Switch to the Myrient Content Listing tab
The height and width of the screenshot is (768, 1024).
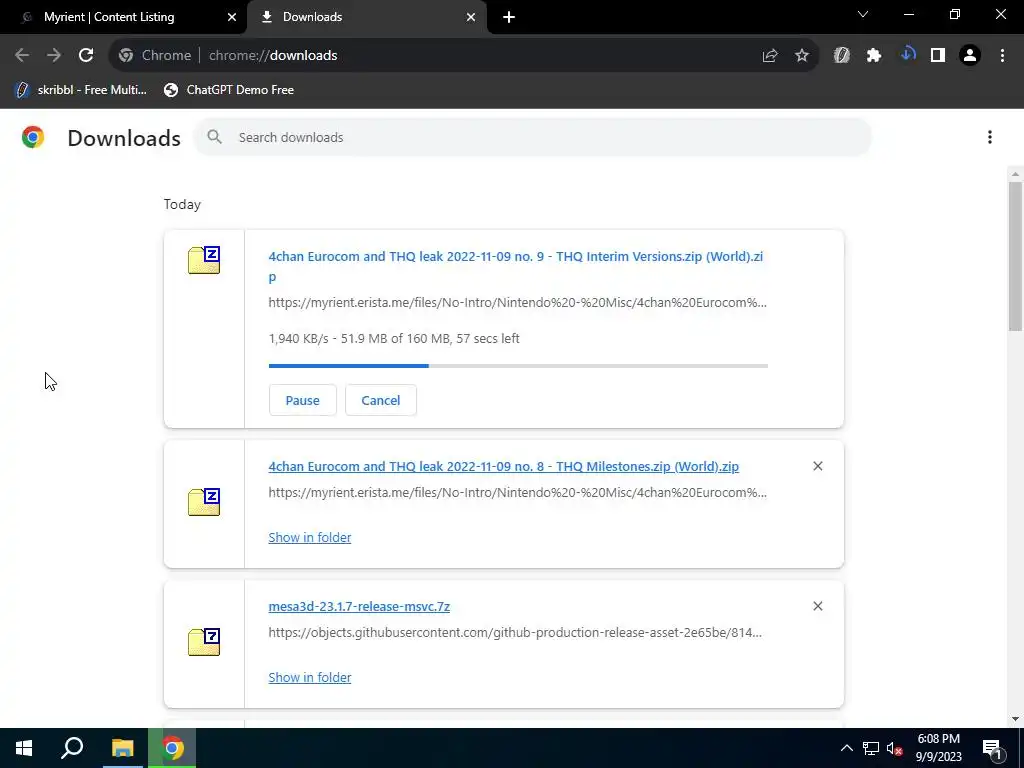pyautogui.click(x=109, y=17)
